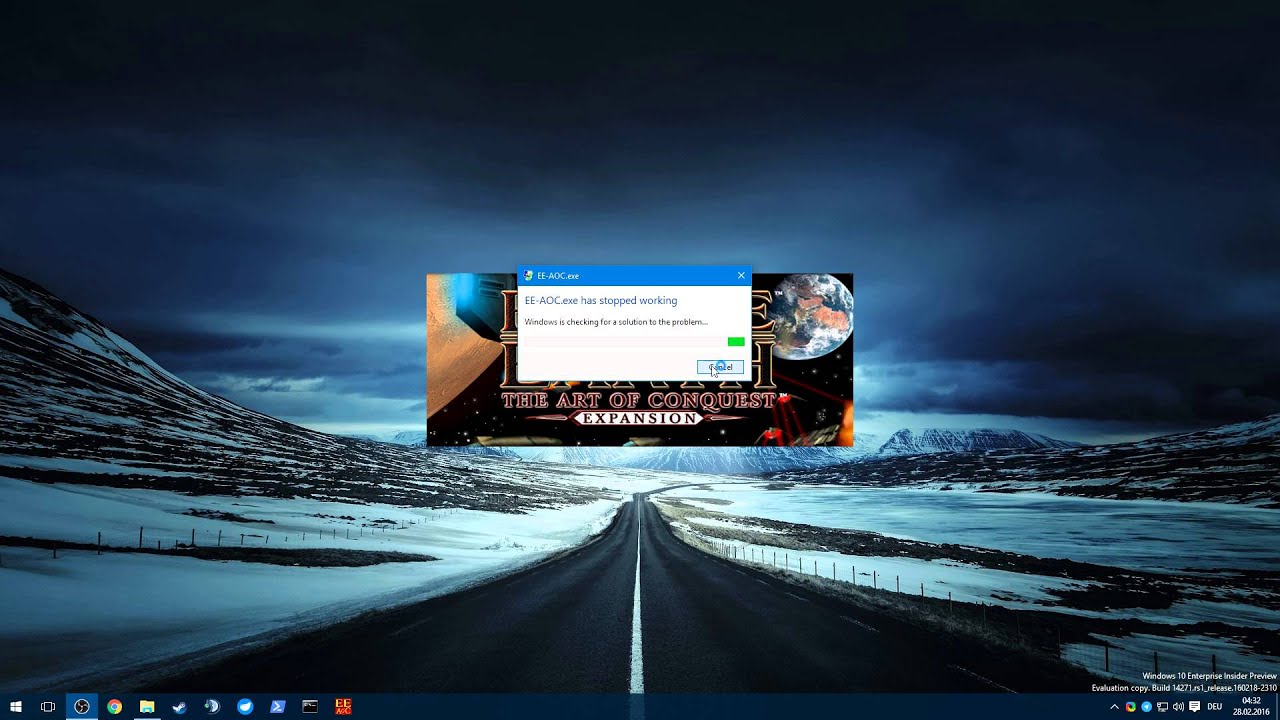Open the Windows Start menu
This screenshot has height=720, width=1280.
tap(16, 707)
